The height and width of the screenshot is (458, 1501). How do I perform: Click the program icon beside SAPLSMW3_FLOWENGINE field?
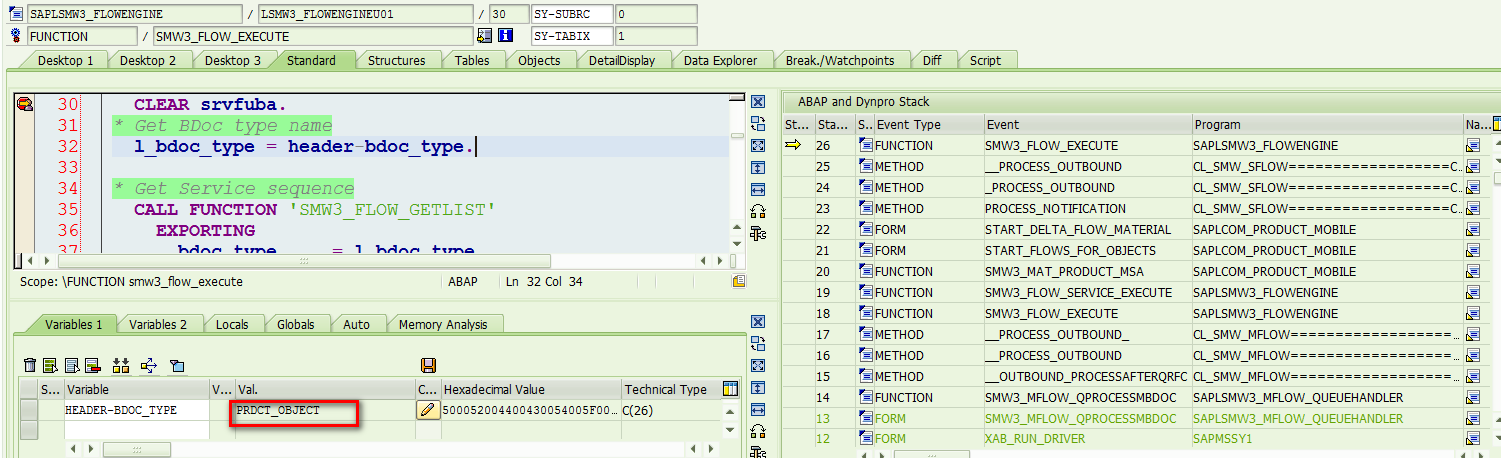coord(16,14)
